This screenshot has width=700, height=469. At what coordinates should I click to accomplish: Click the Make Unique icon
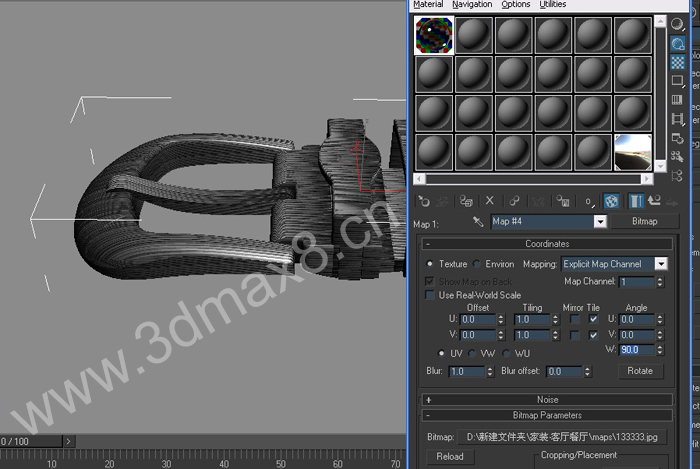click(538, 202)
